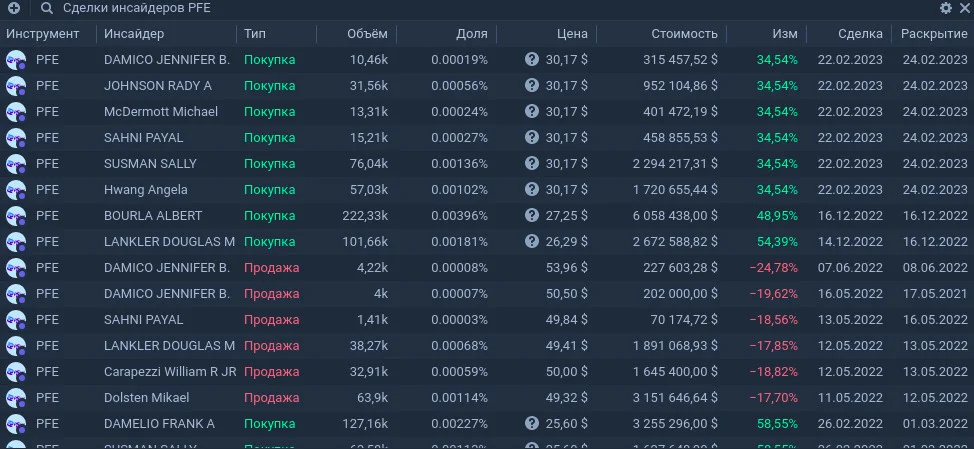Viewport: 974px width, 449px height.
Task: Sort by the Инсайдер column header
Action: (134, 34)
